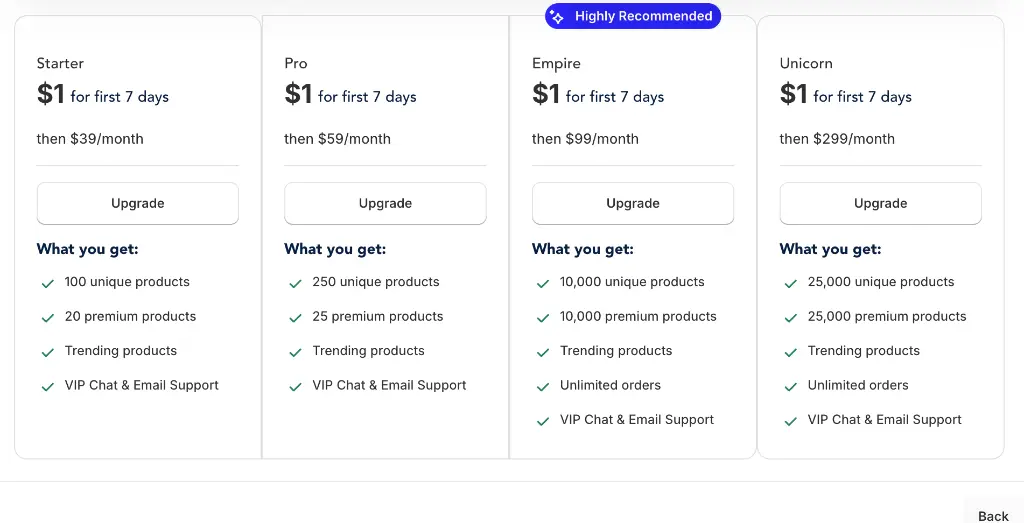Upgrade to the Pro plan
This screenshot has width=1024, height=523.
385,203
